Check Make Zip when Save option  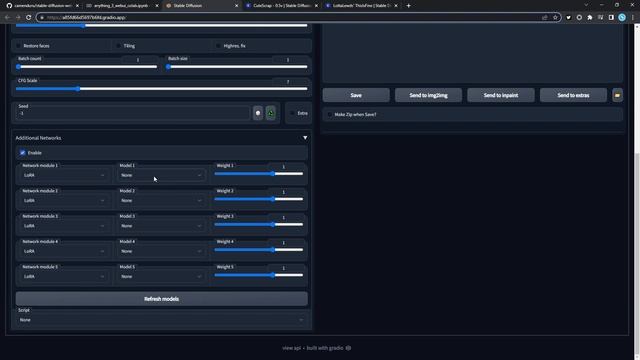pos(330,115)
